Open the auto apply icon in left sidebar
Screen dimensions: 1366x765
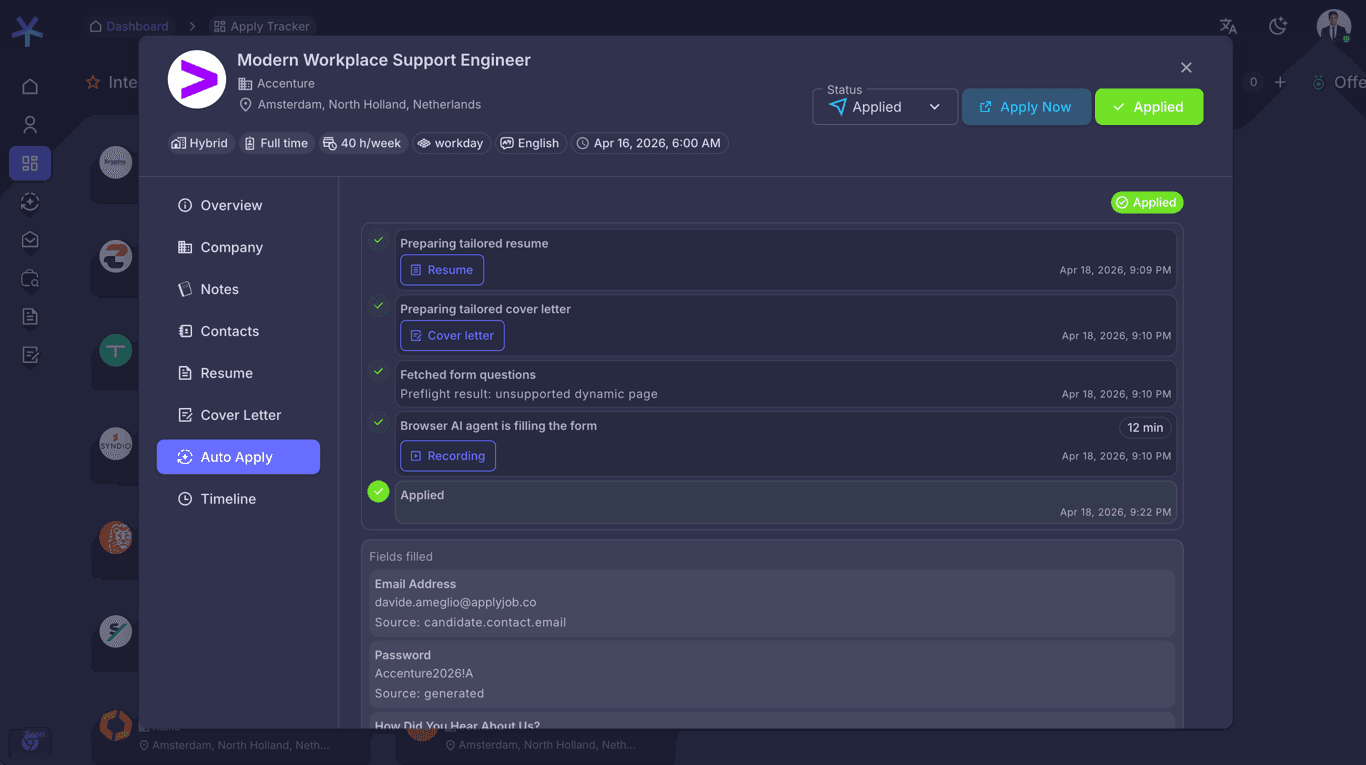click(30, 202)
